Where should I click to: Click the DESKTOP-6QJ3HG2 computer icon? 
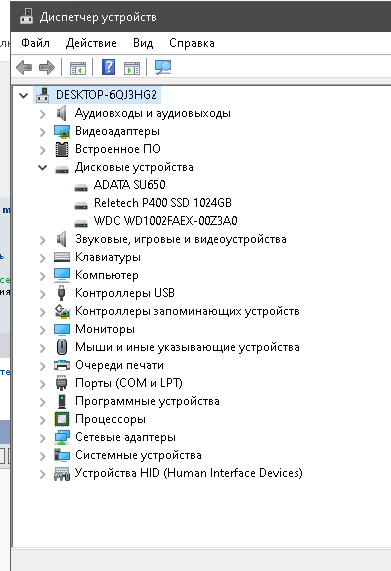click(43, 95)
